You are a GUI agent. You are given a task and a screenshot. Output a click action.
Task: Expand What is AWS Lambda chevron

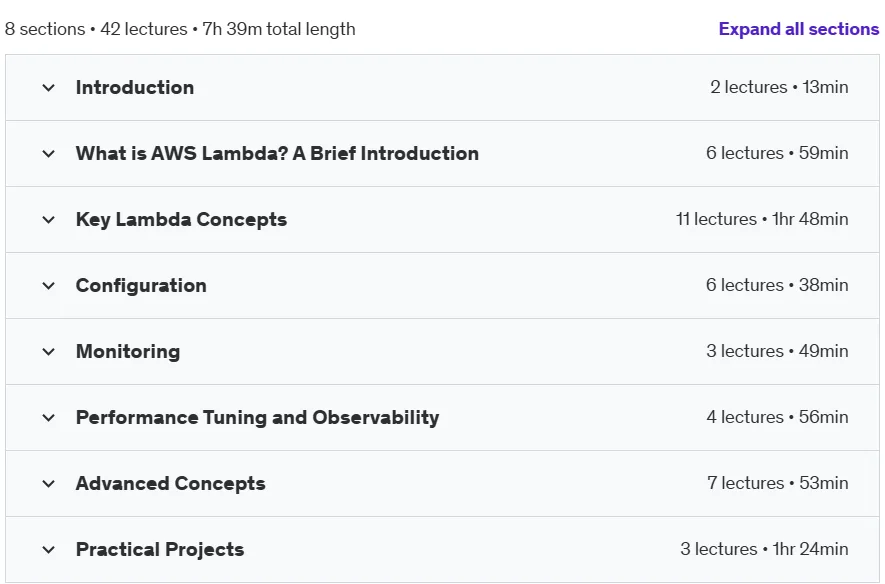point(49,153)
